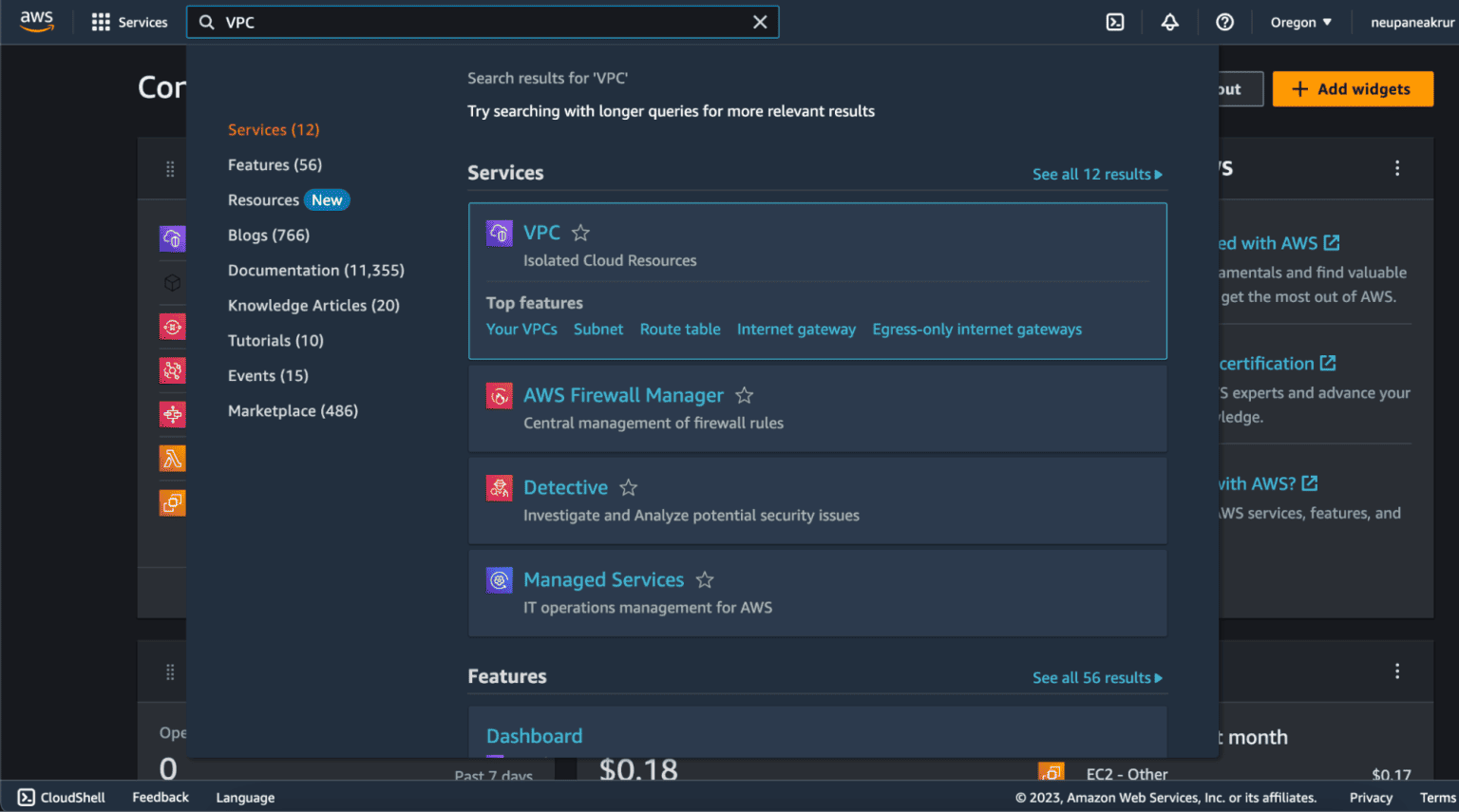Select the Features (56) category
The width and height of the screenshot is (1459, 812).
(x=275, y=165)
